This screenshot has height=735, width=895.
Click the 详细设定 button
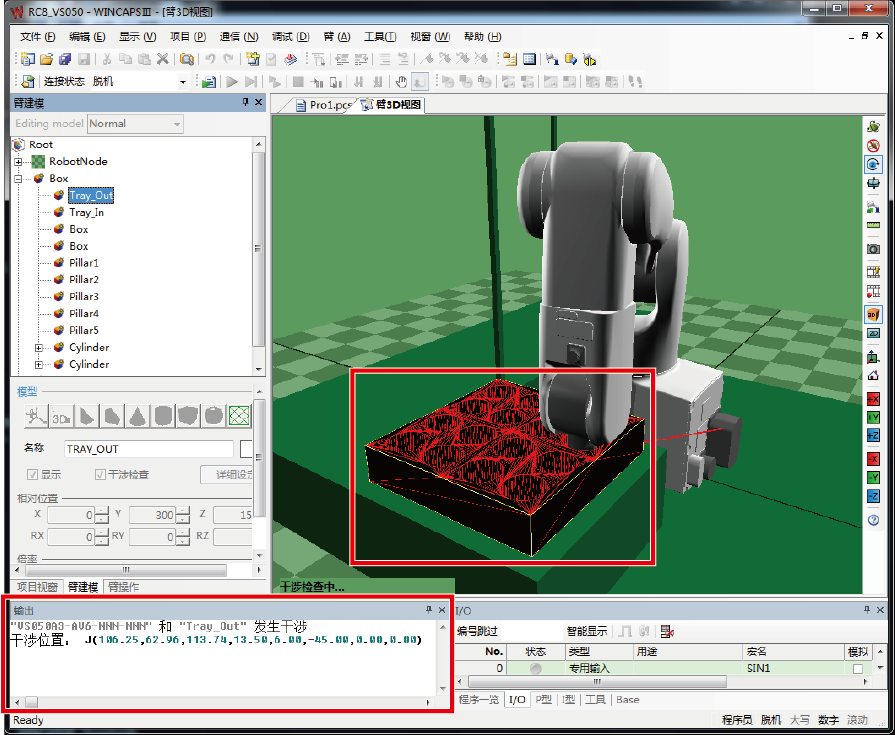[226, 475]
